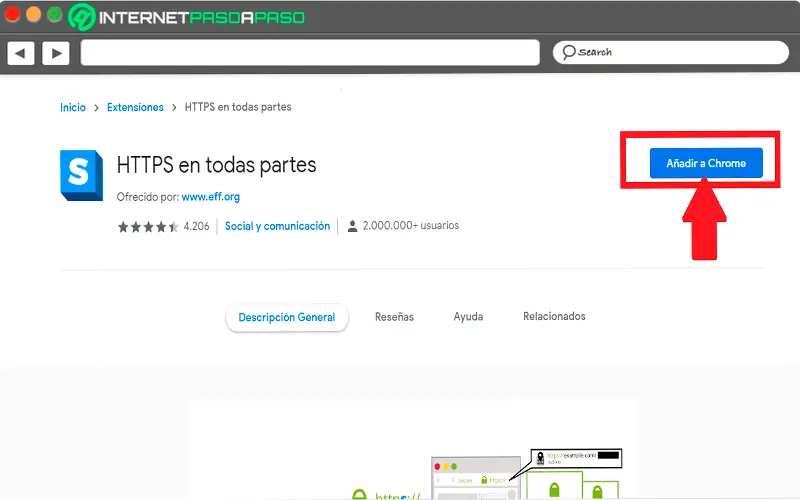This screenshot has height=500, width=800.
Task: Click the browser forward arrow button
Action: pyautogui.click(x=56, y=53)
